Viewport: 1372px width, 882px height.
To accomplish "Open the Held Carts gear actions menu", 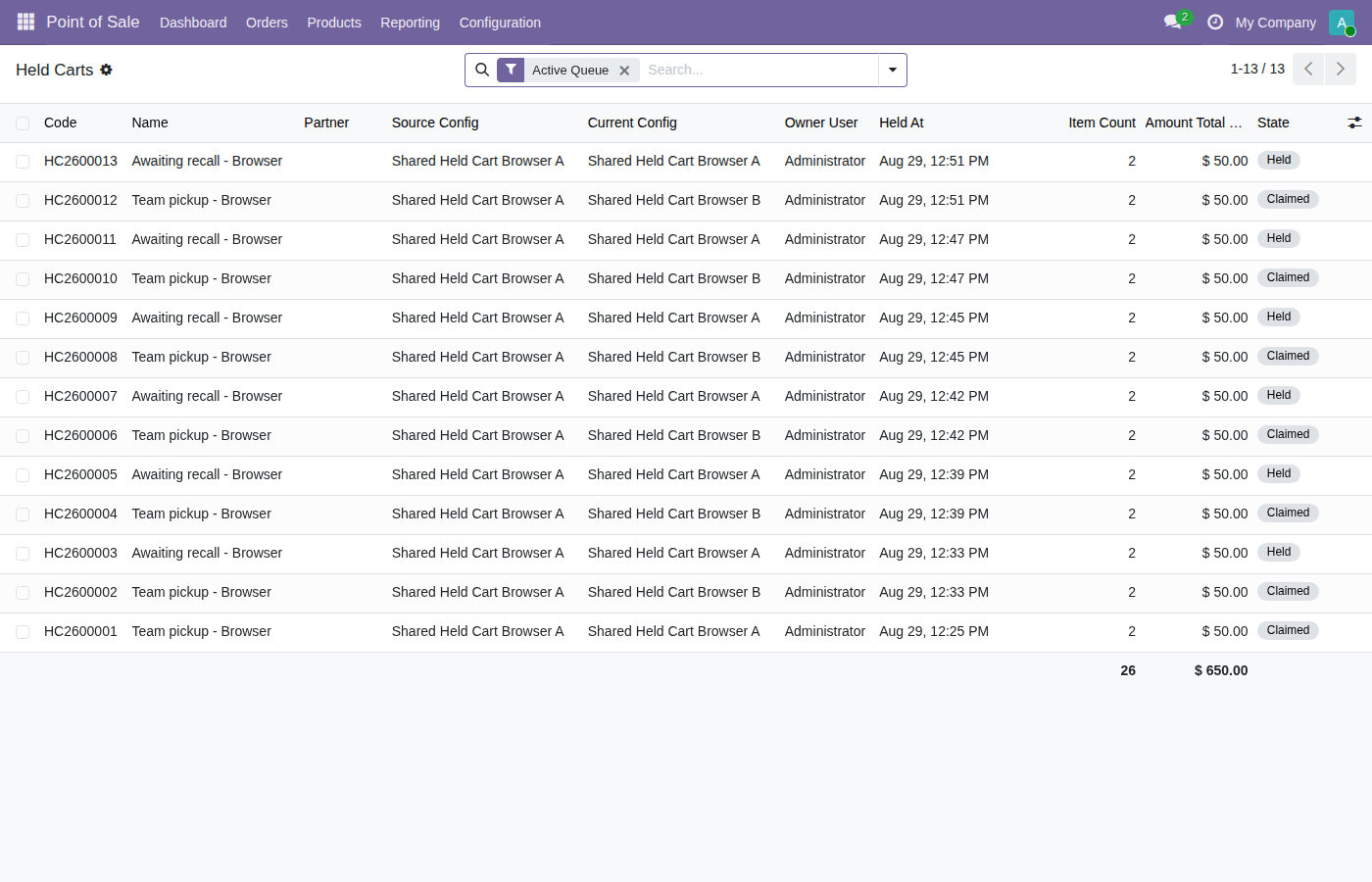I will (x=106, y=70).
